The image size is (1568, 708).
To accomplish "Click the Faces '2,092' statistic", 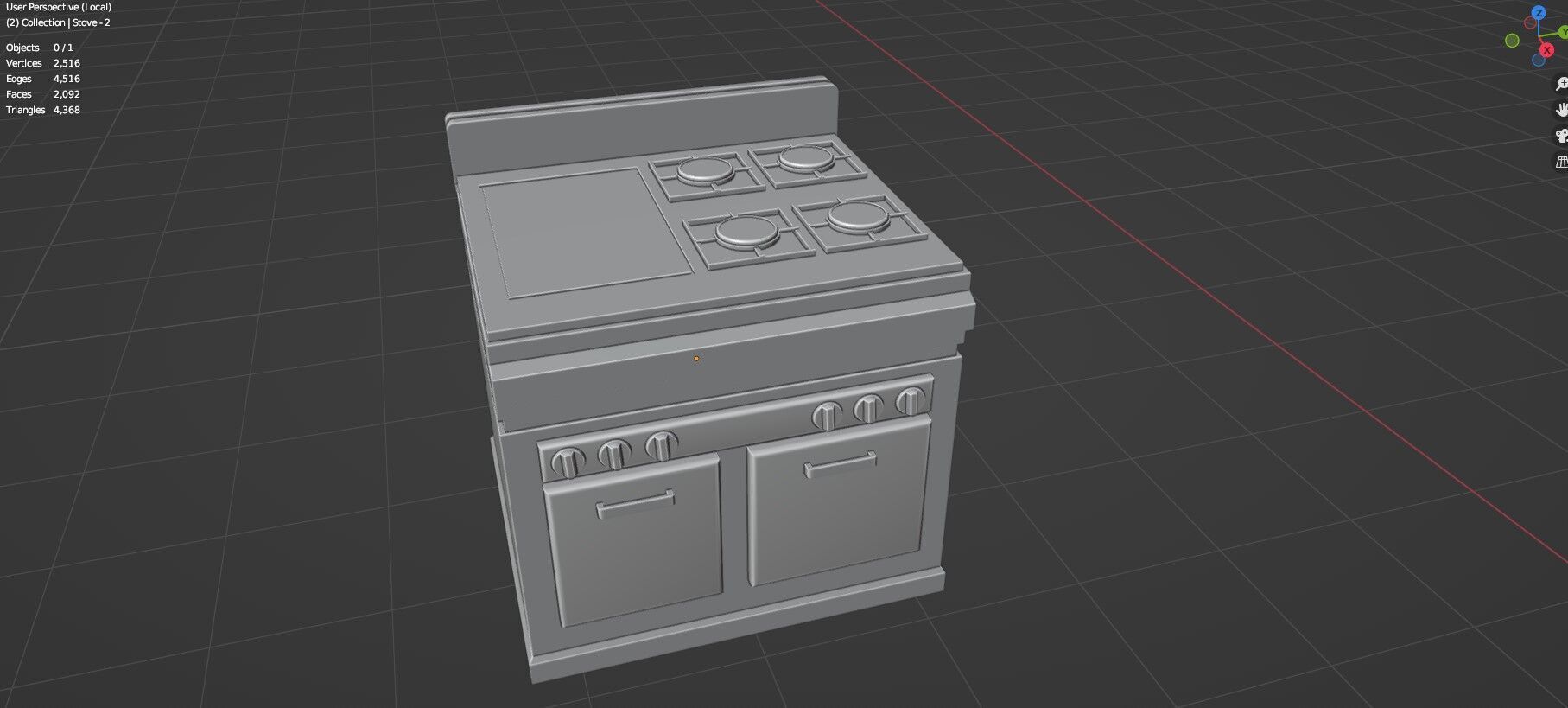I will (67, 94).
